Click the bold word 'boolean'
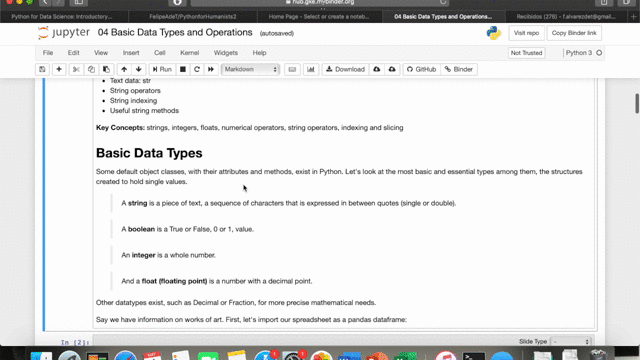The height and width of the screenshot is (360, 640). 141,229
